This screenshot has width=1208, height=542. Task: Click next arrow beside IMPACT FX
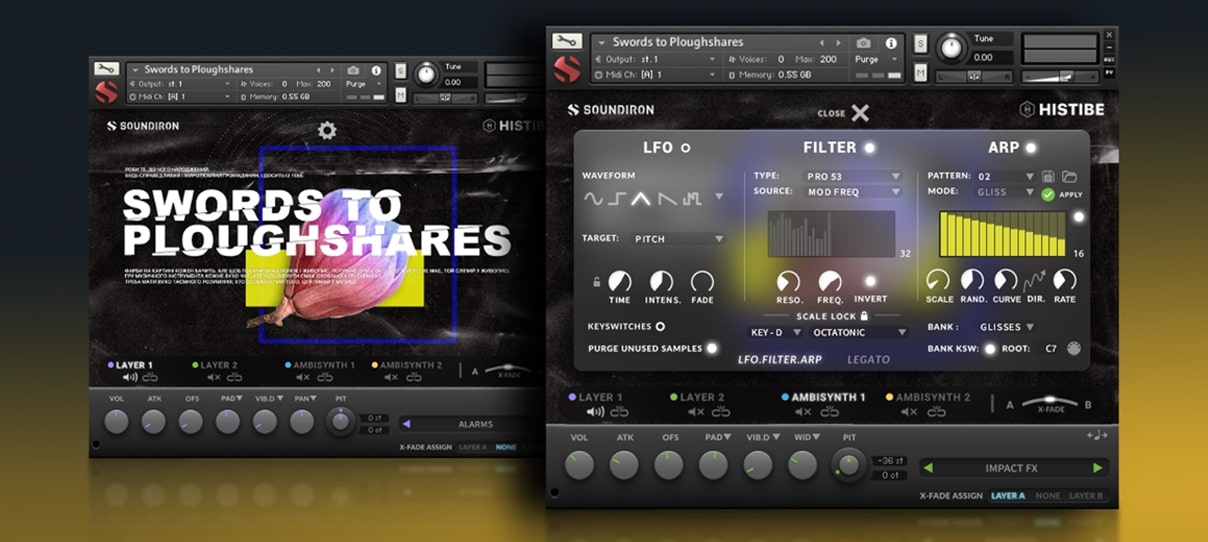pyautogui.click(x=1097, y=467)
